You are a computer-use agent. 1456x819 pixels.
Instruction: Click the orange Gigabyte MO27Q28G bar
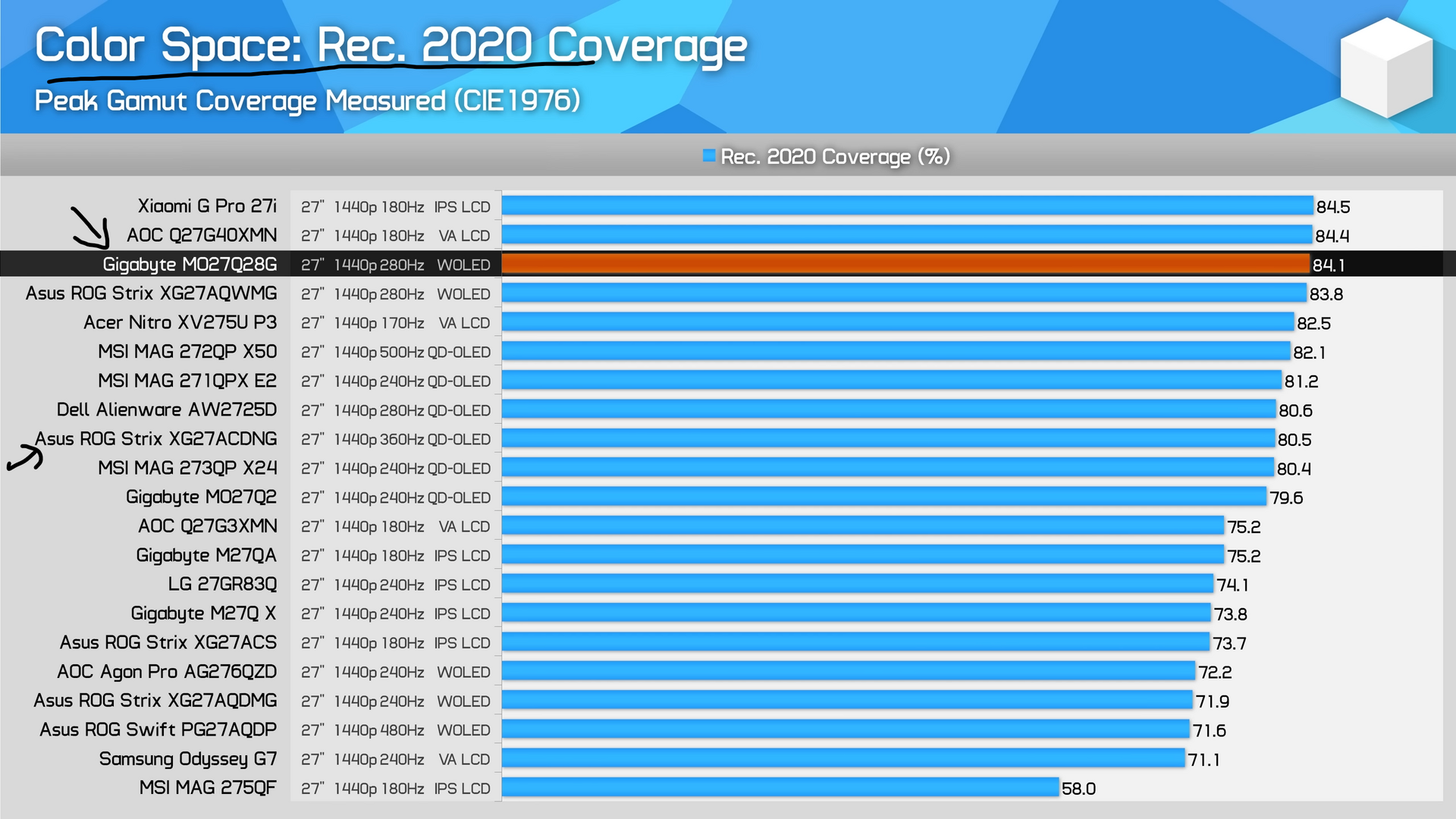(905, 264)
